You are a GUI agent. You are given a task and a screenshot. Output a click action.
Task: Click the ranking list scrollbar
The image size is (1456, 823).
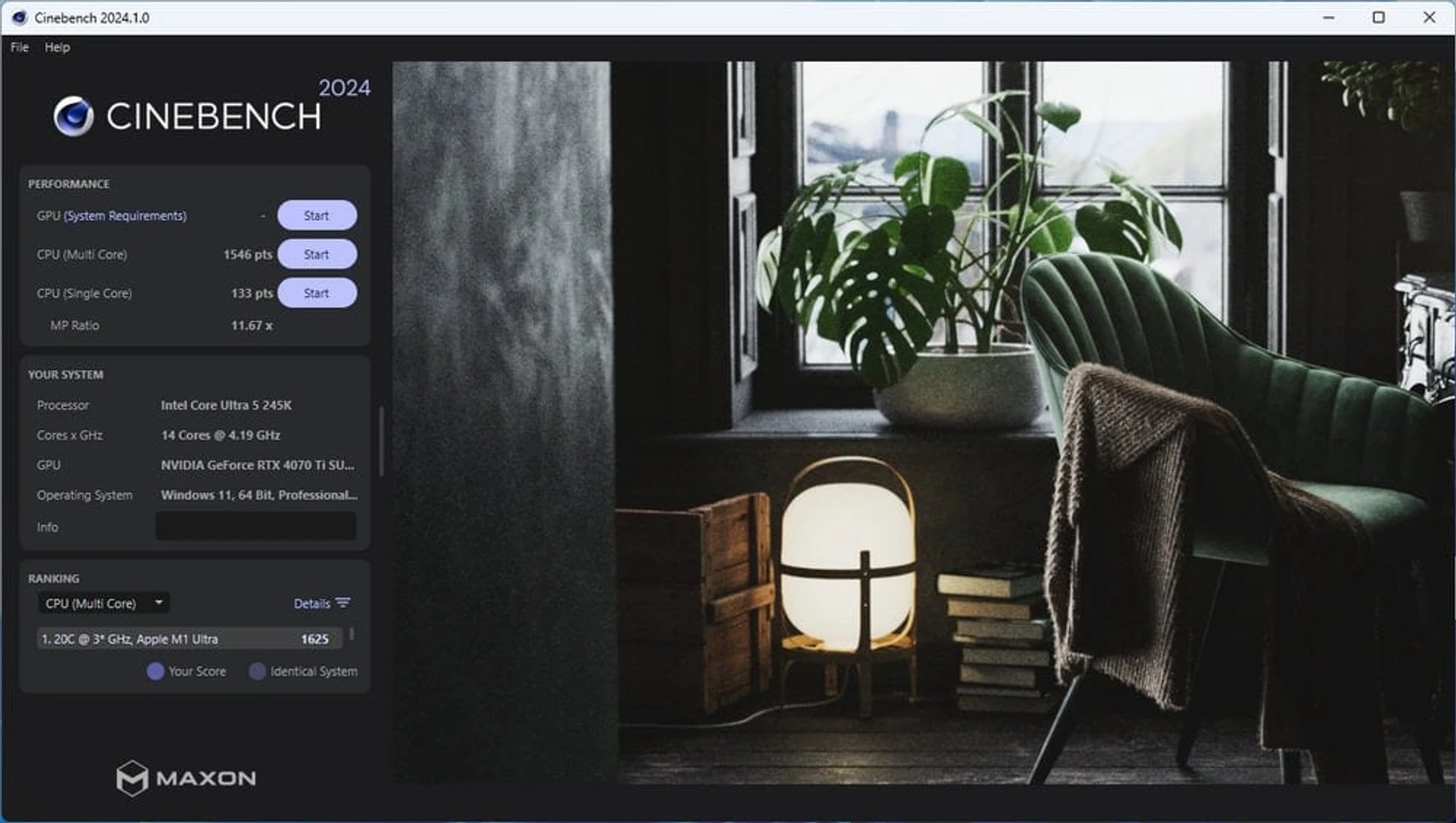(351, 633)
